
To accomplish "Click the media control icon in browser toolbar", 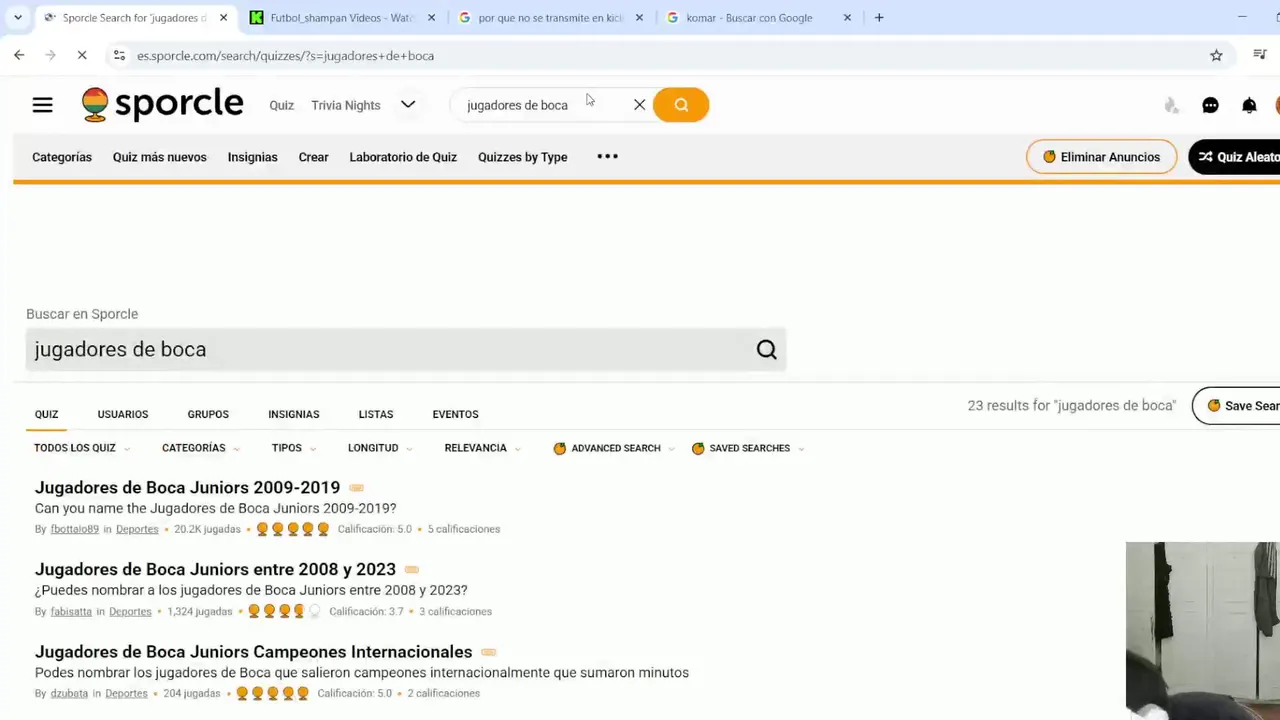I will (x=1260, y=55).
